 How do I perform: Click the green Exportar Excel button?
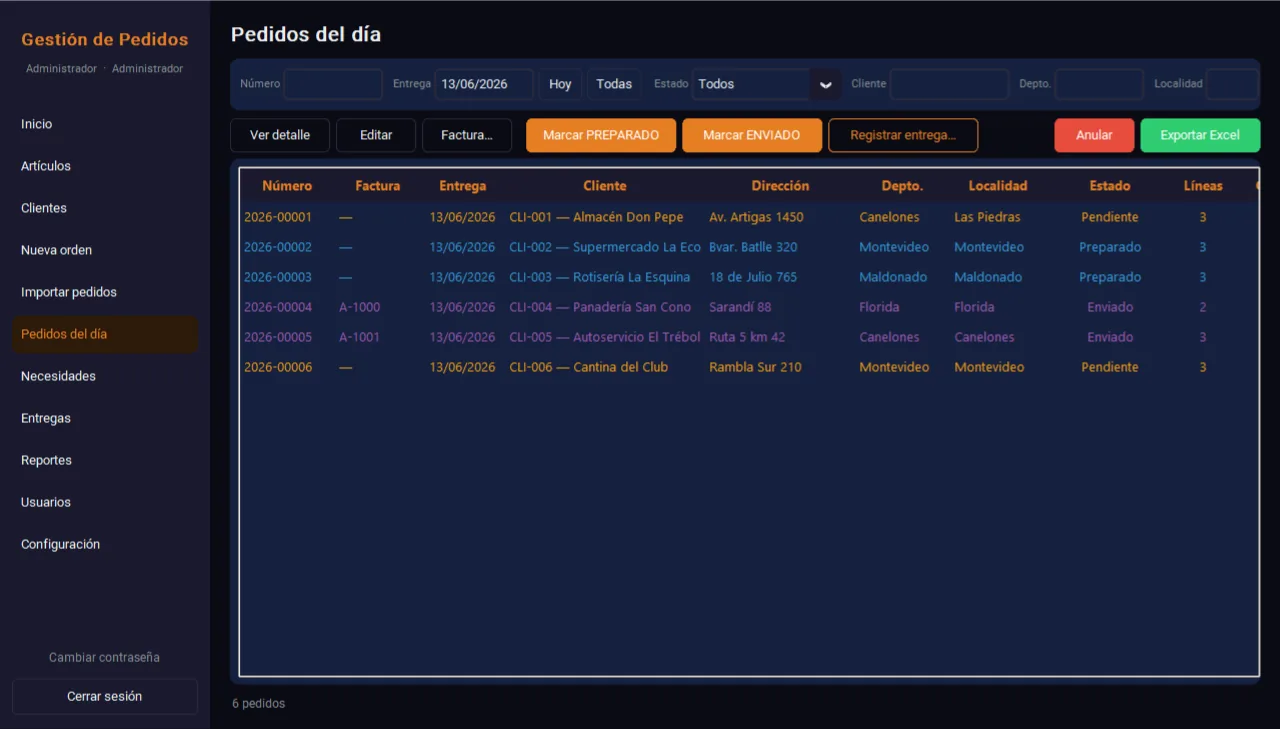pyautogui.click(x=1200, y=135)
